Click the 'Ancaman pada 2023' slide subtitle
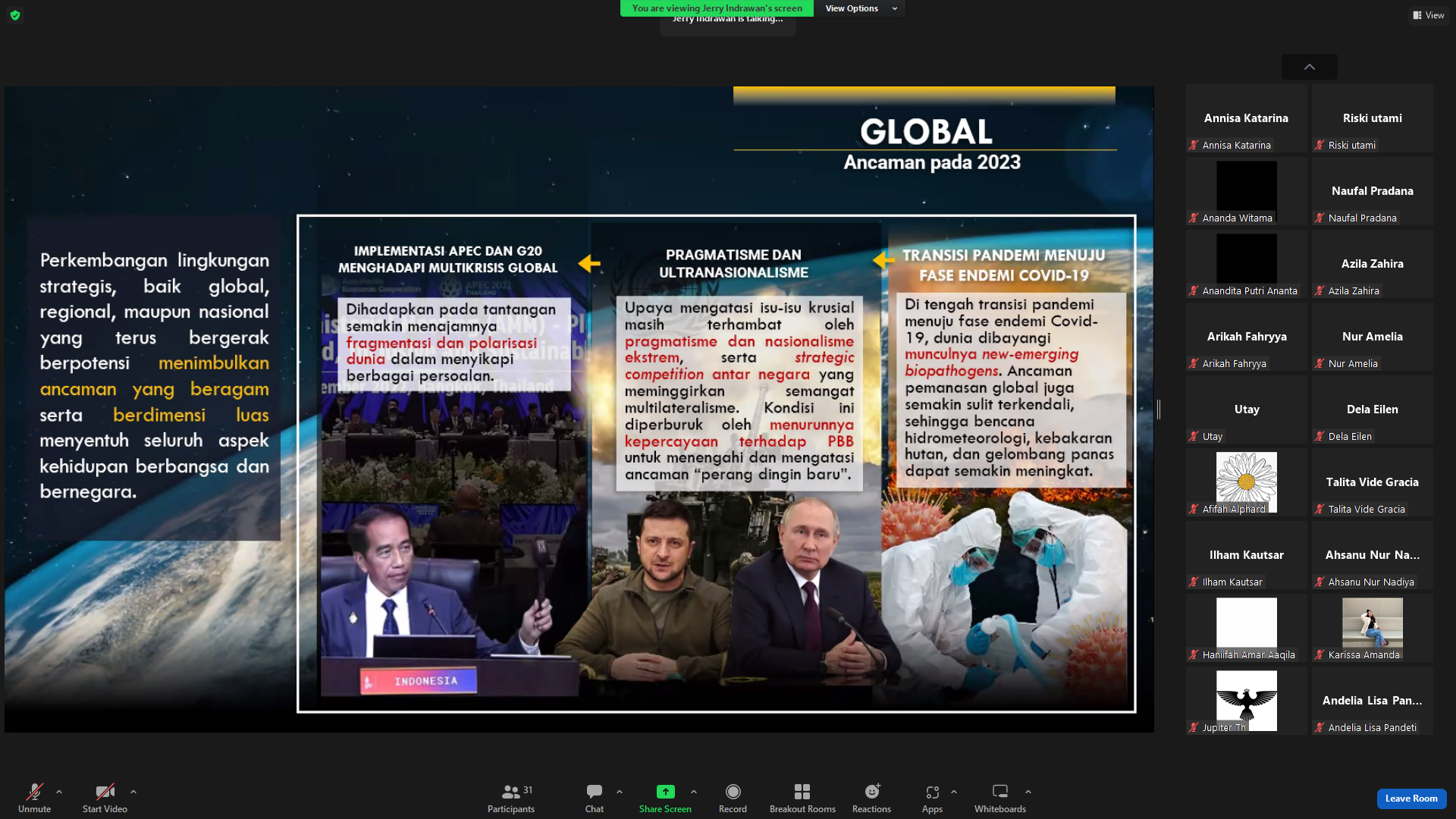The height and width of the screenshot is (819, 1456). (932, 162)
